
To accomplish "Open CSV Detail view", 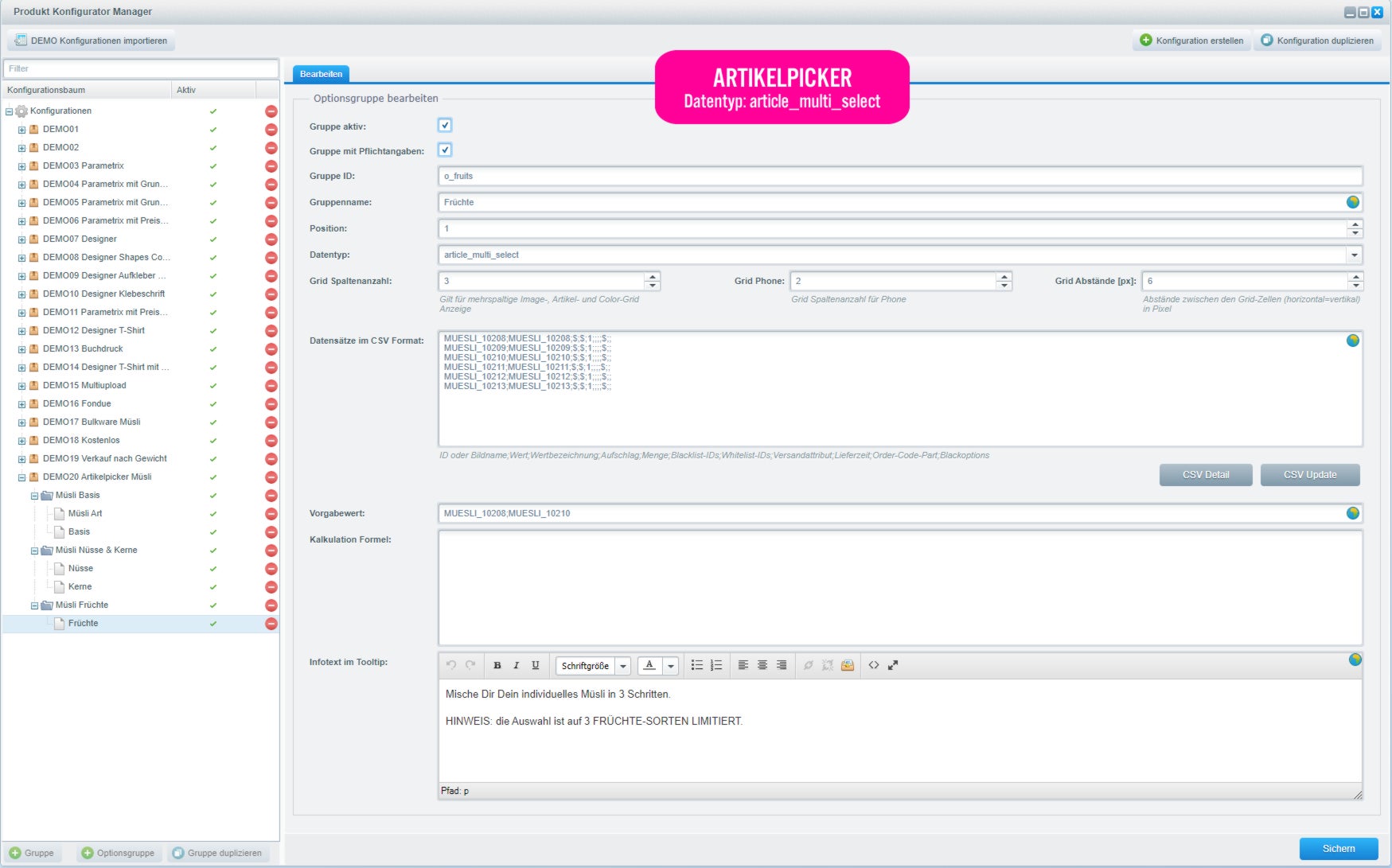I will pyautogui.click(x=1206, y=475).
